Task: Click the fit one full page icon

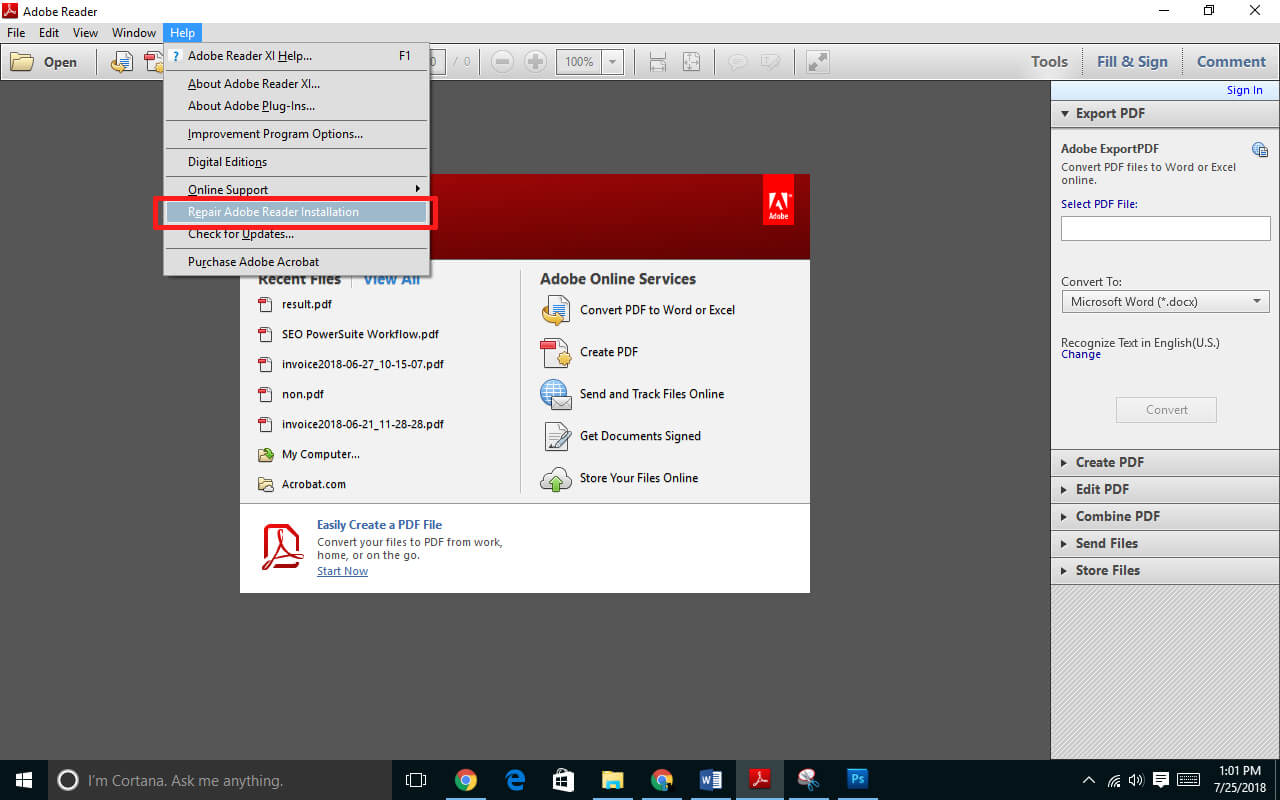Action: click(x=691, y=62)
